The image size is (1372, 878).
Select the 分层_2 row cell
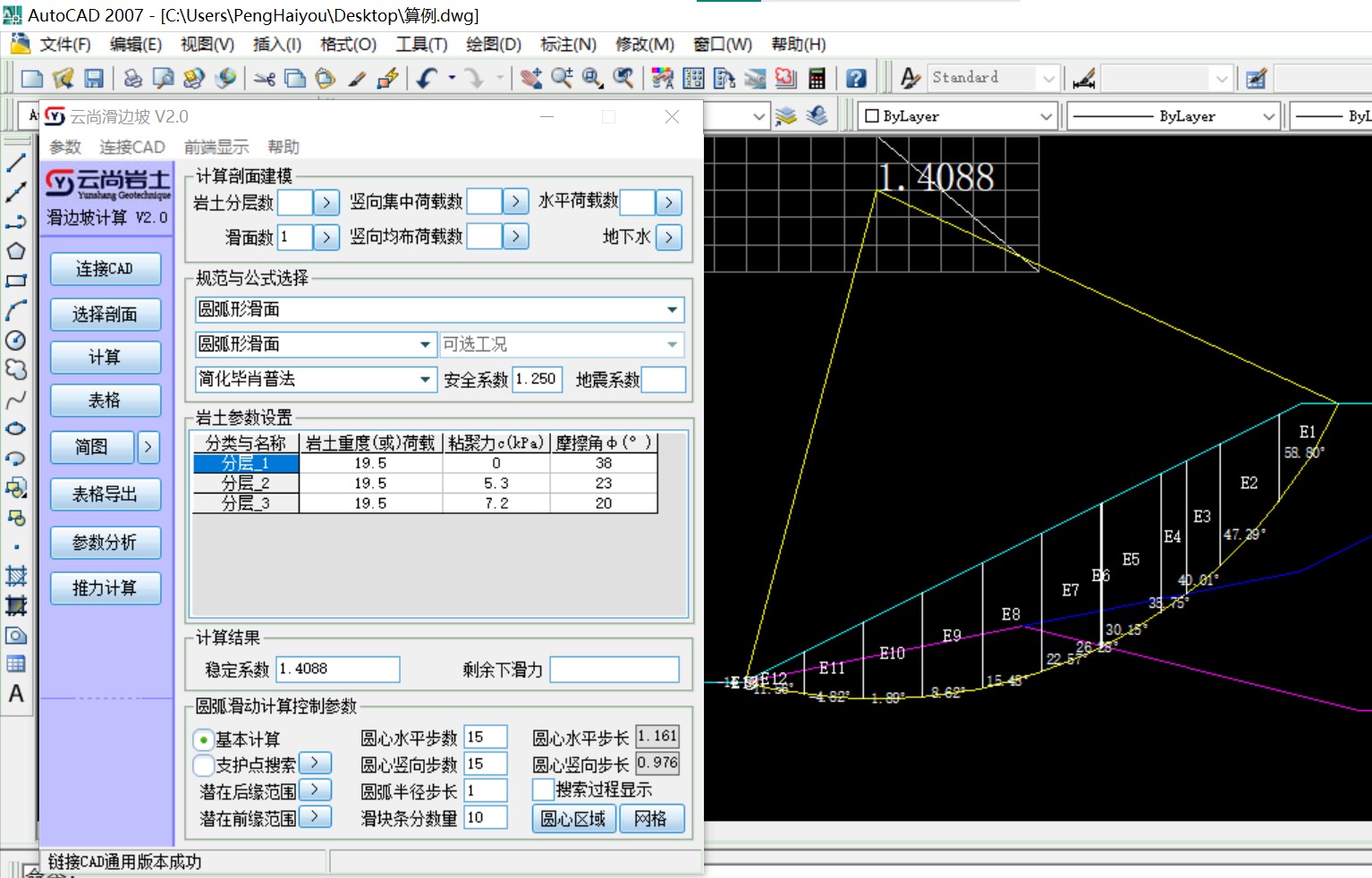click(x=246, y=484)
